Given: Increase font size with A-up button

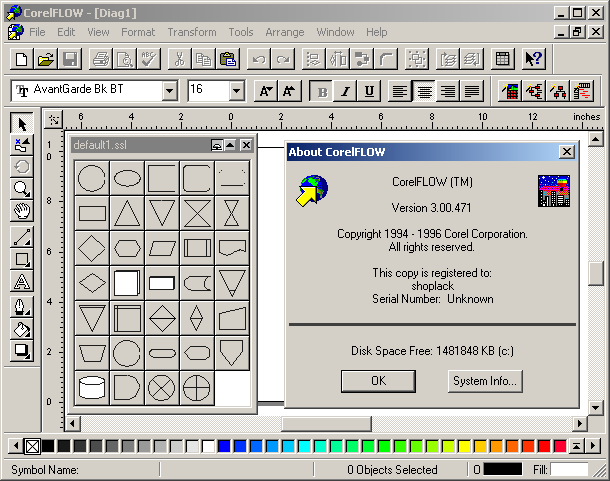Looking at the screenshot, I should coord(289,92).
